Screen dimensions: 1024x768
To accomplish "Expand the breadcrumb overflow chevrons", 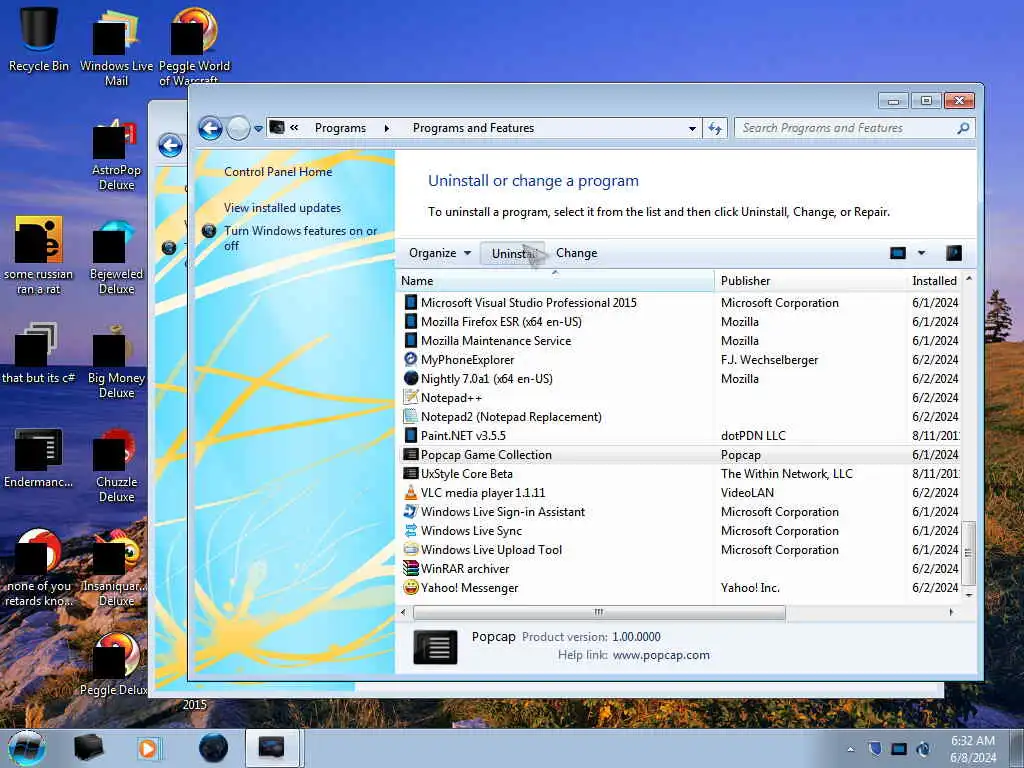I will [x=295, y=128].
